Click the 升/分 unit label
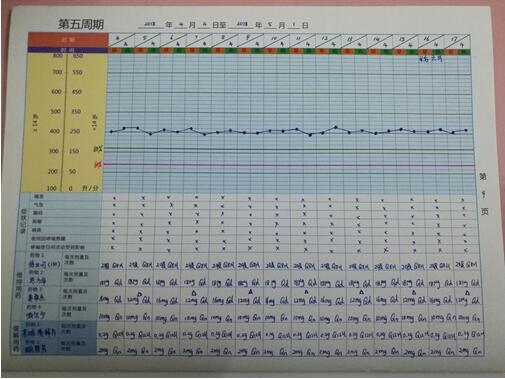This screenshot has height=379, width=505. 90,188
